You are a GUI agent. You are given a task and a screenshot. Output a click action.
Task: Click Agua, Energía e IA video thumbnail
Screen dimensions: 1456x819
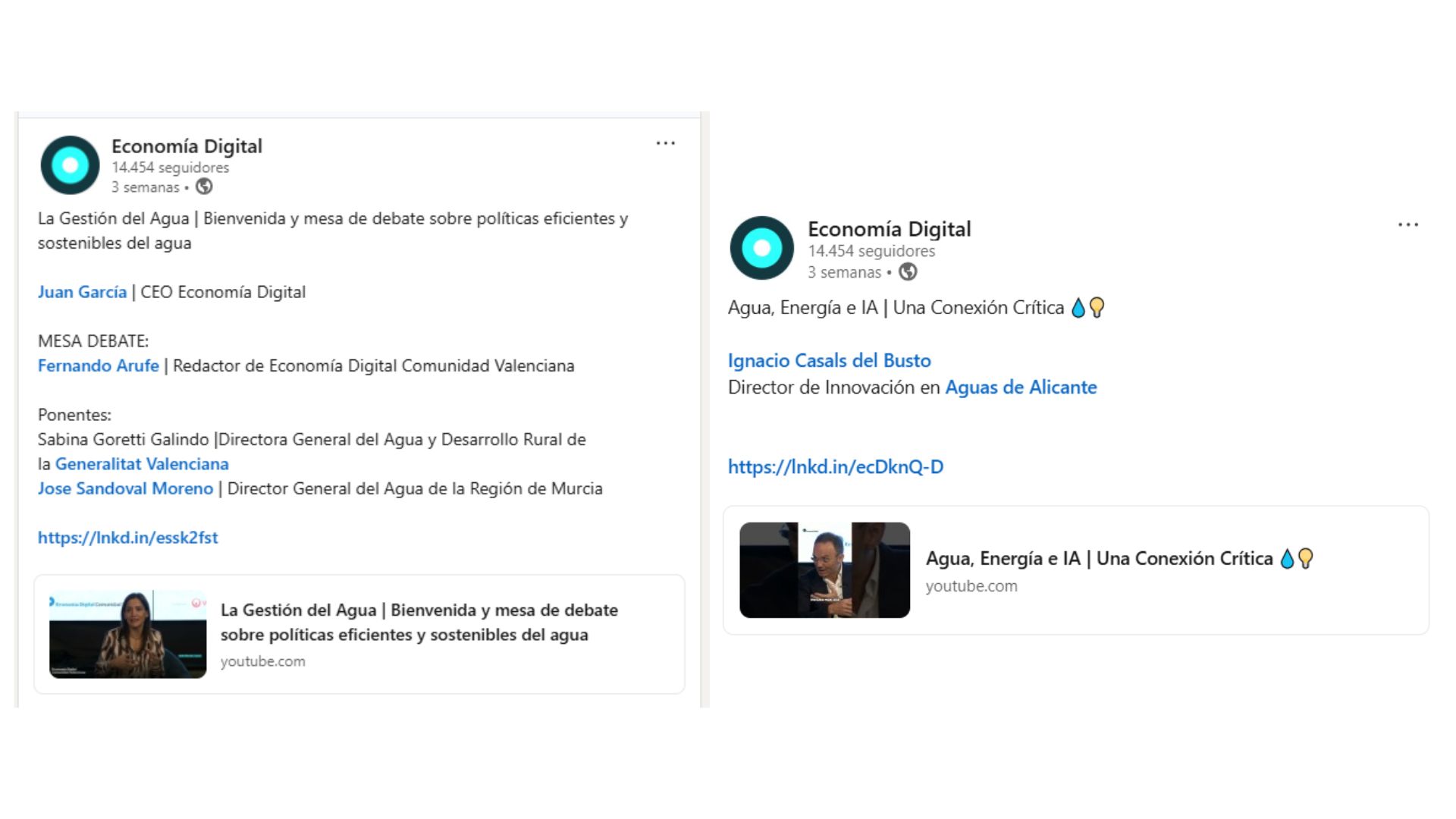824,570
